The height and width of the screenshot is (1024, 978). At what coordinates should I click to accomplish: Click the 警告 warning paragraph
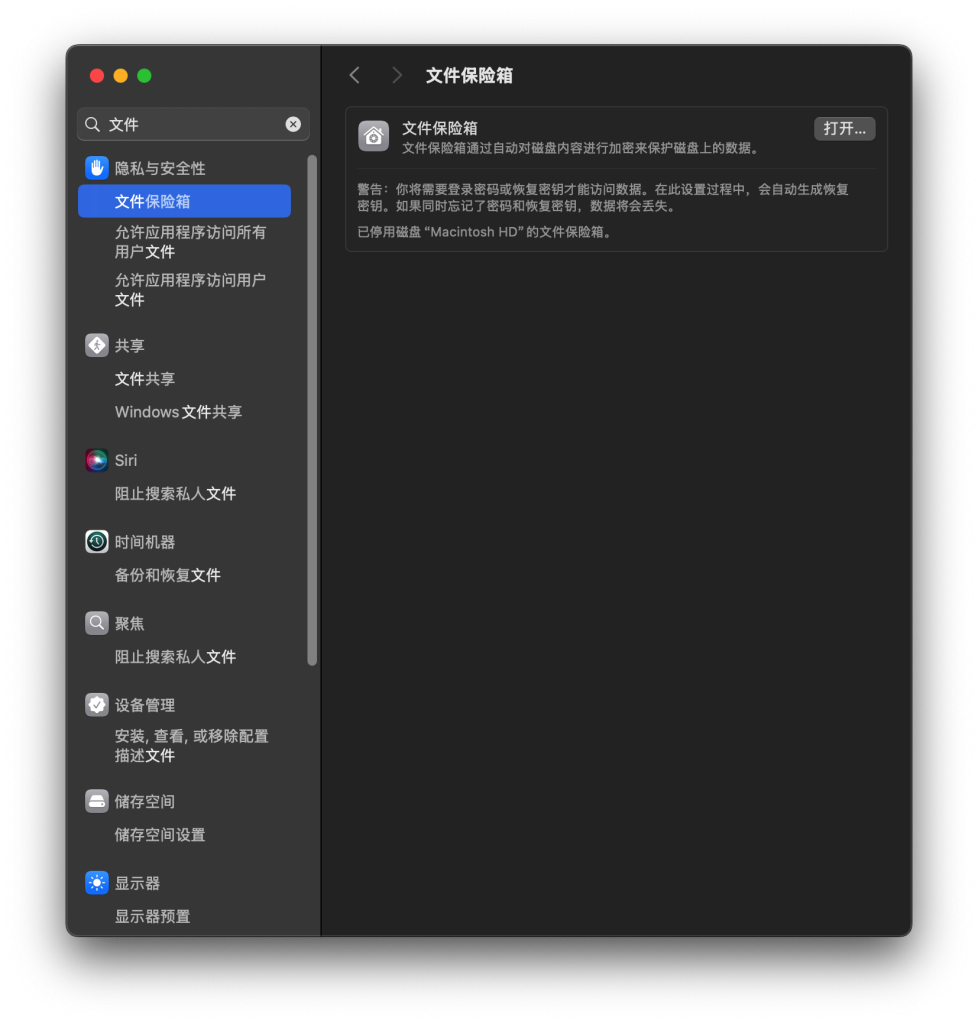click(x=603, y=197)
